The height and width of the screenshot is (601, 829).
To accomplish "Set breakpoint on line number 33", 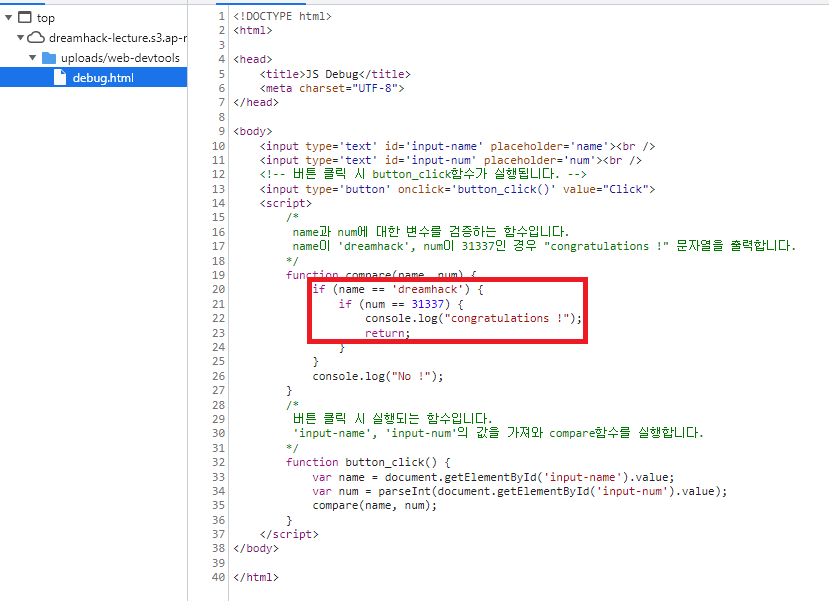I will pyautogui.click(x=218, y=477).
